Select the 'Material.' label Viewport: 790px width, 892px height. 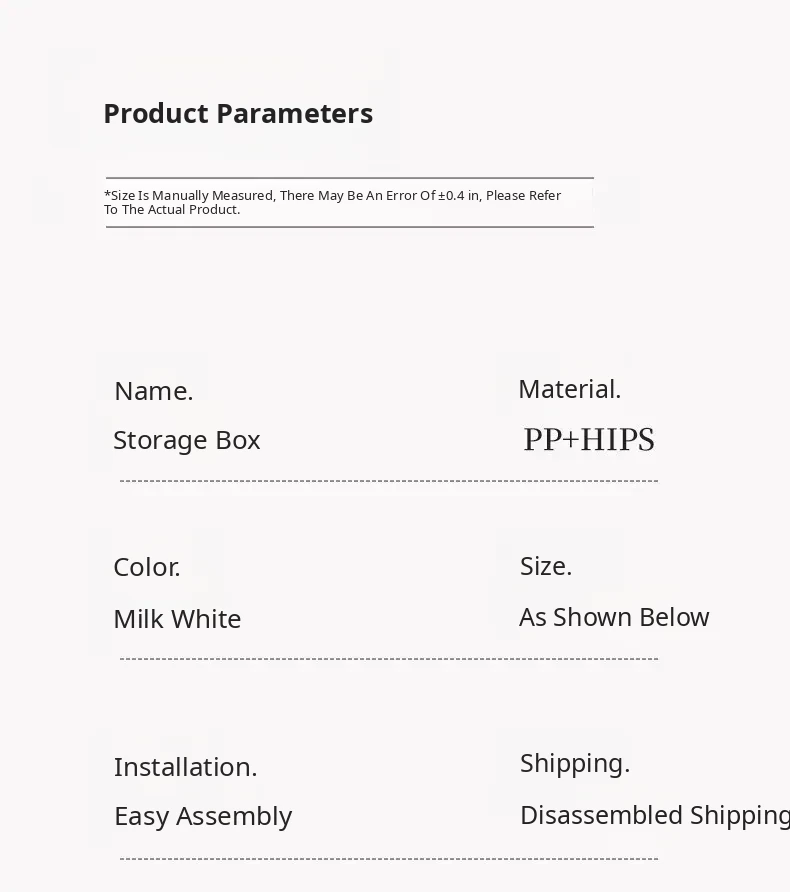coord(570,389)
